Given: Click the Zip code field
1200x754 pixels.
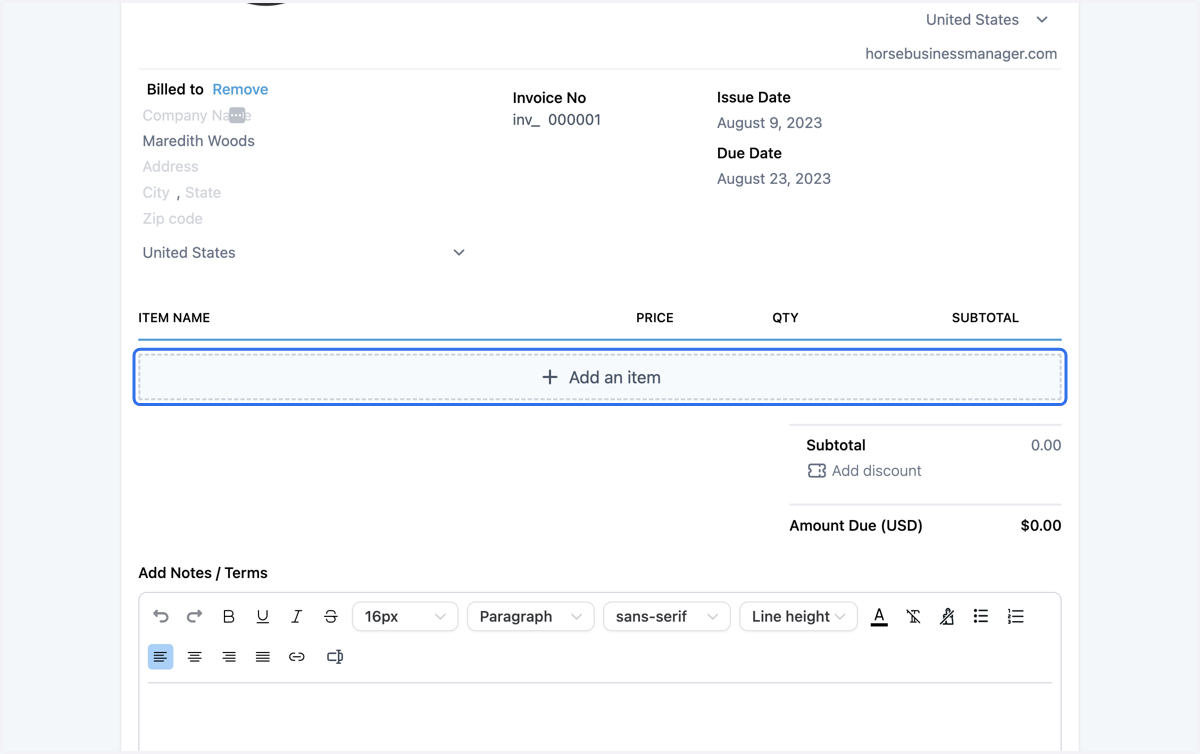Looking at the screenshot, I should pos(172,219).
